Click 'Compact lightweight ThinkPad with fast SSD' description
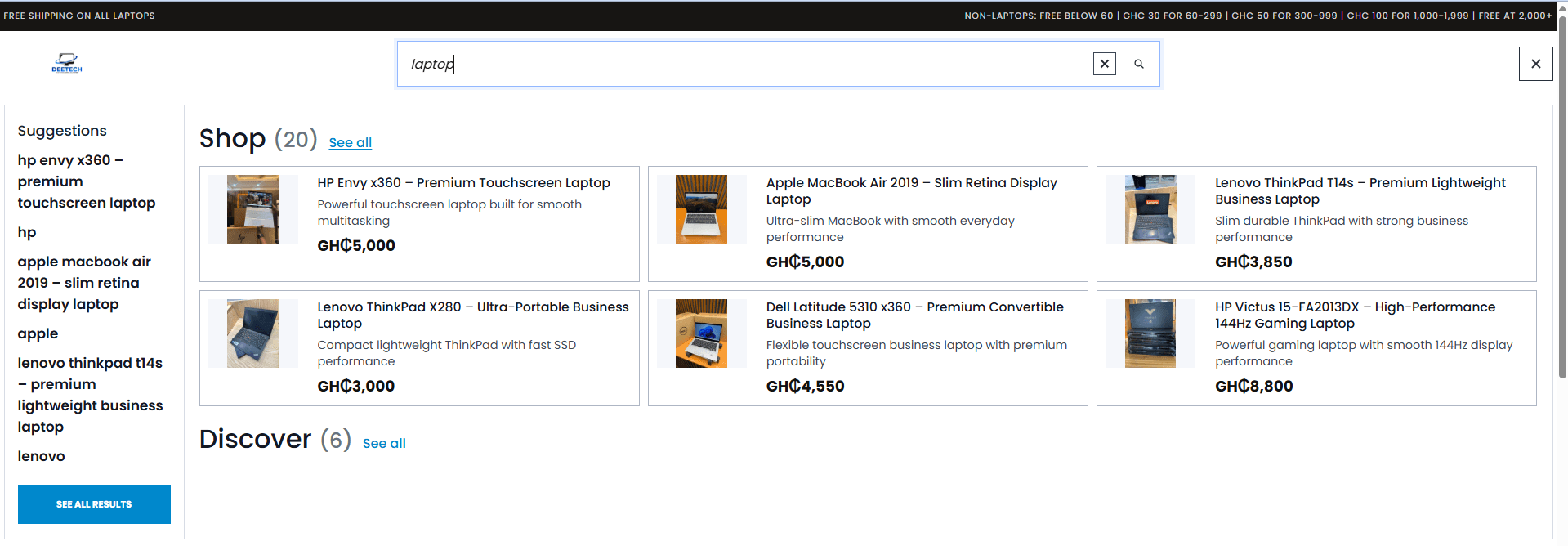This screenshot has width=1568, height=546. point(446,353)
